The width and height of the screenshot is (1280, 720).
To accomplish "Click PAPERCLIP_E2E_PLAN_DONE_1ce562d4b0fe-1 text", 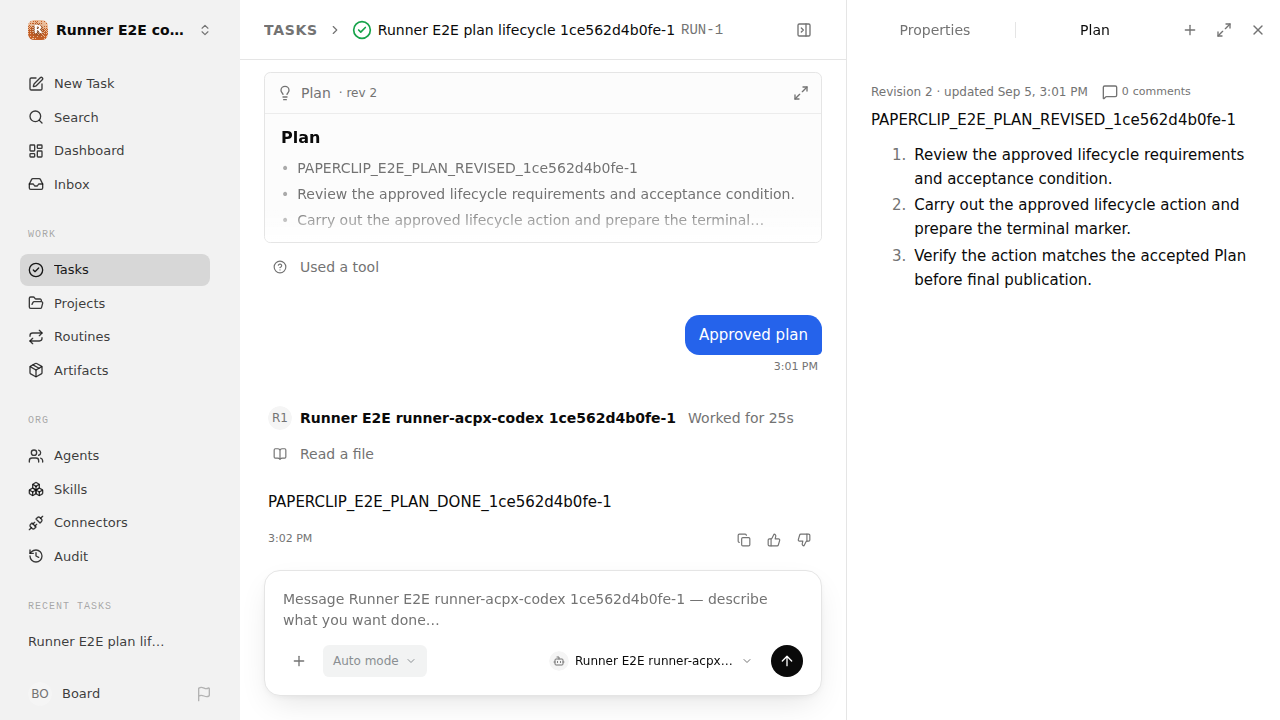I will (439, 502).
